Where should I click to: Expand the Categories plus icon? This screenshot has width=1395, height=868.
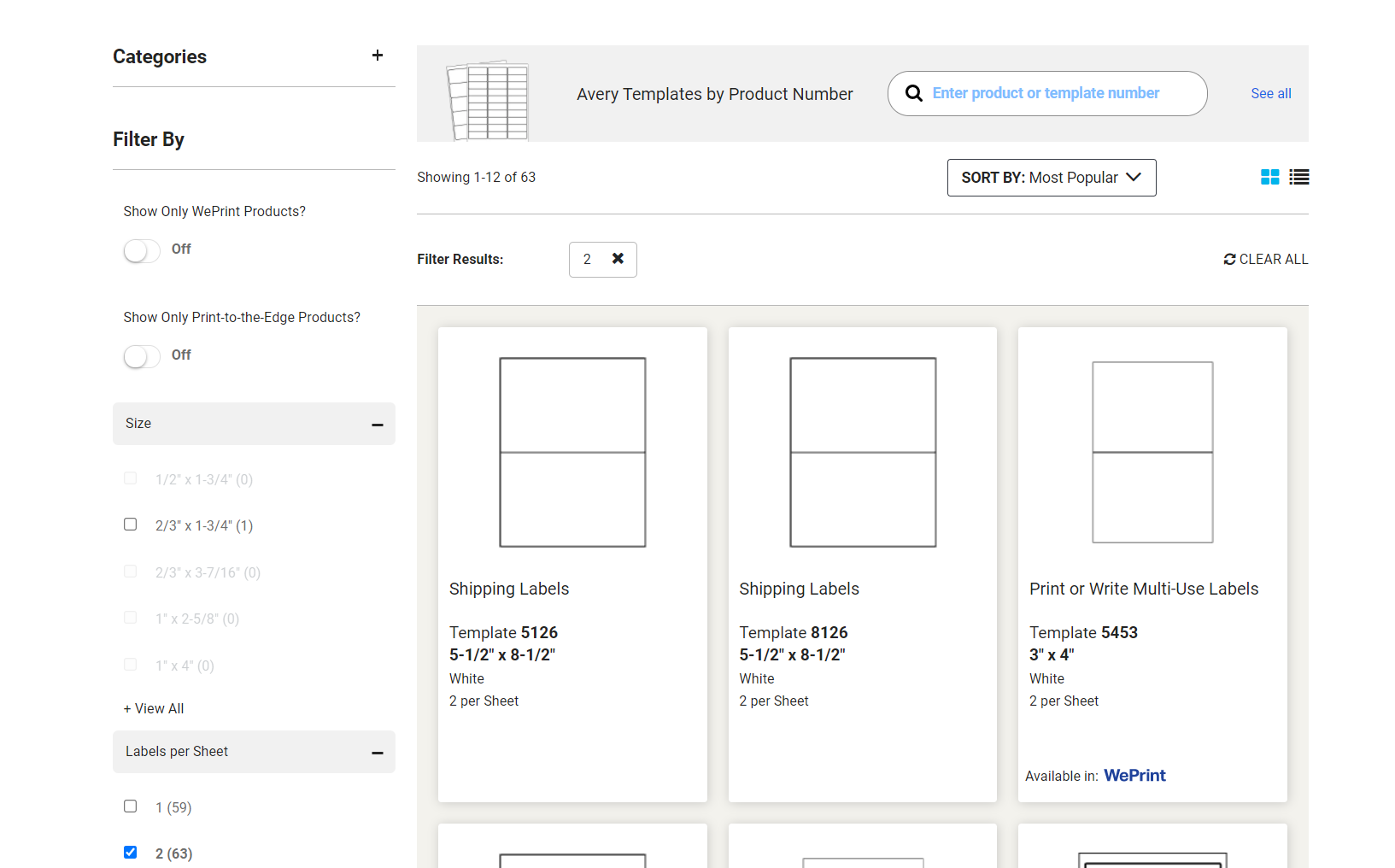(378, 56)
